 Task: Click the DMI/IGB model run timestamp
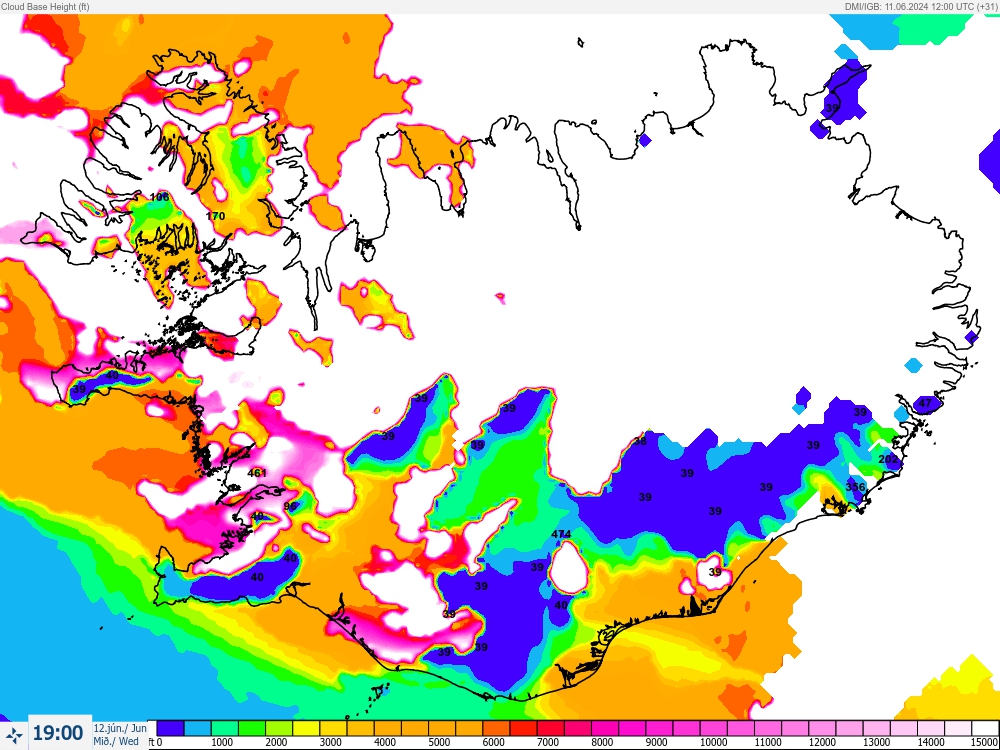[x=921, y=6]
